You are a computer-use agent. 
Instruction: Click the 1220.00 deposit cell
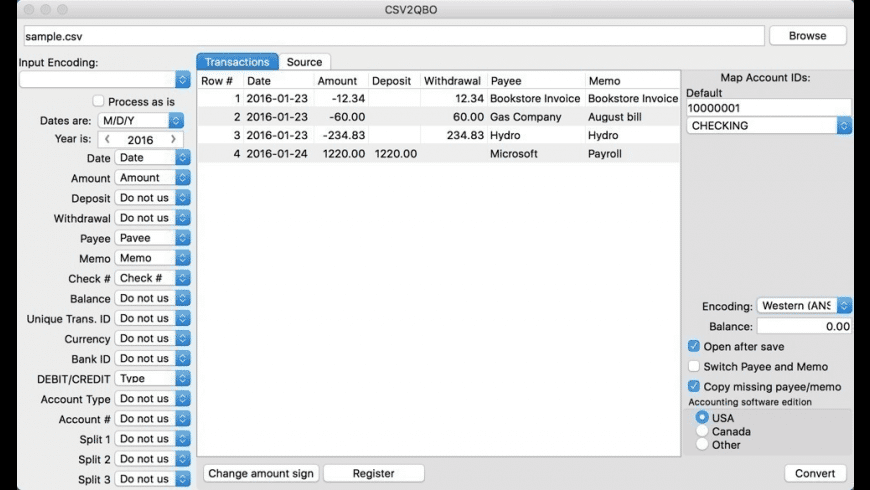coord(394,154)
